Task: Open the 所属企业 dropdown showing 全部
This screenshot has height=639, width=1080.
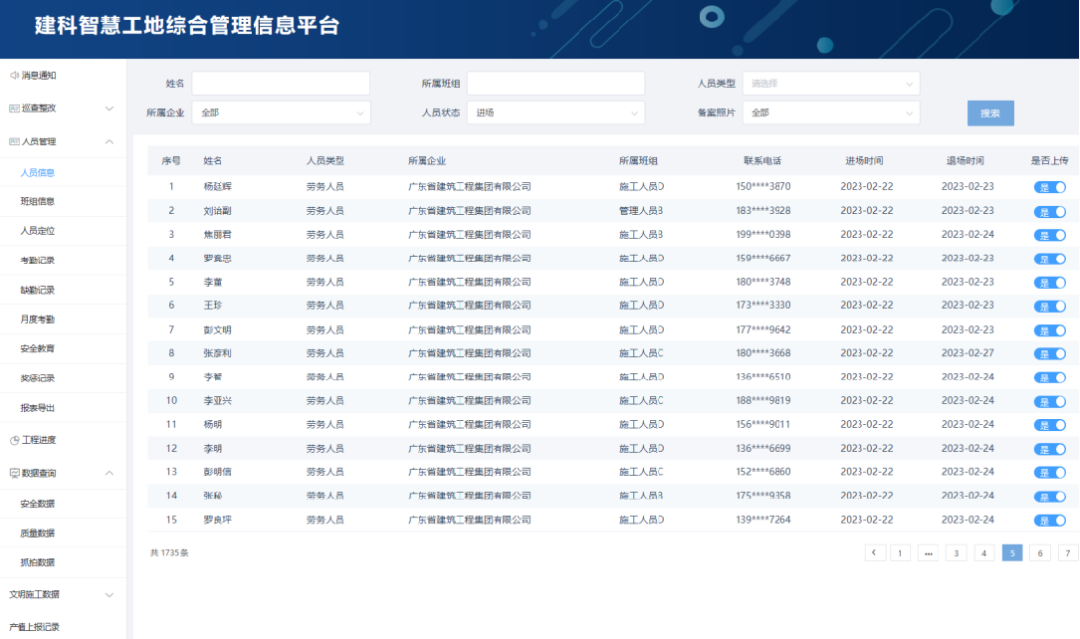Action: [280, 113]
